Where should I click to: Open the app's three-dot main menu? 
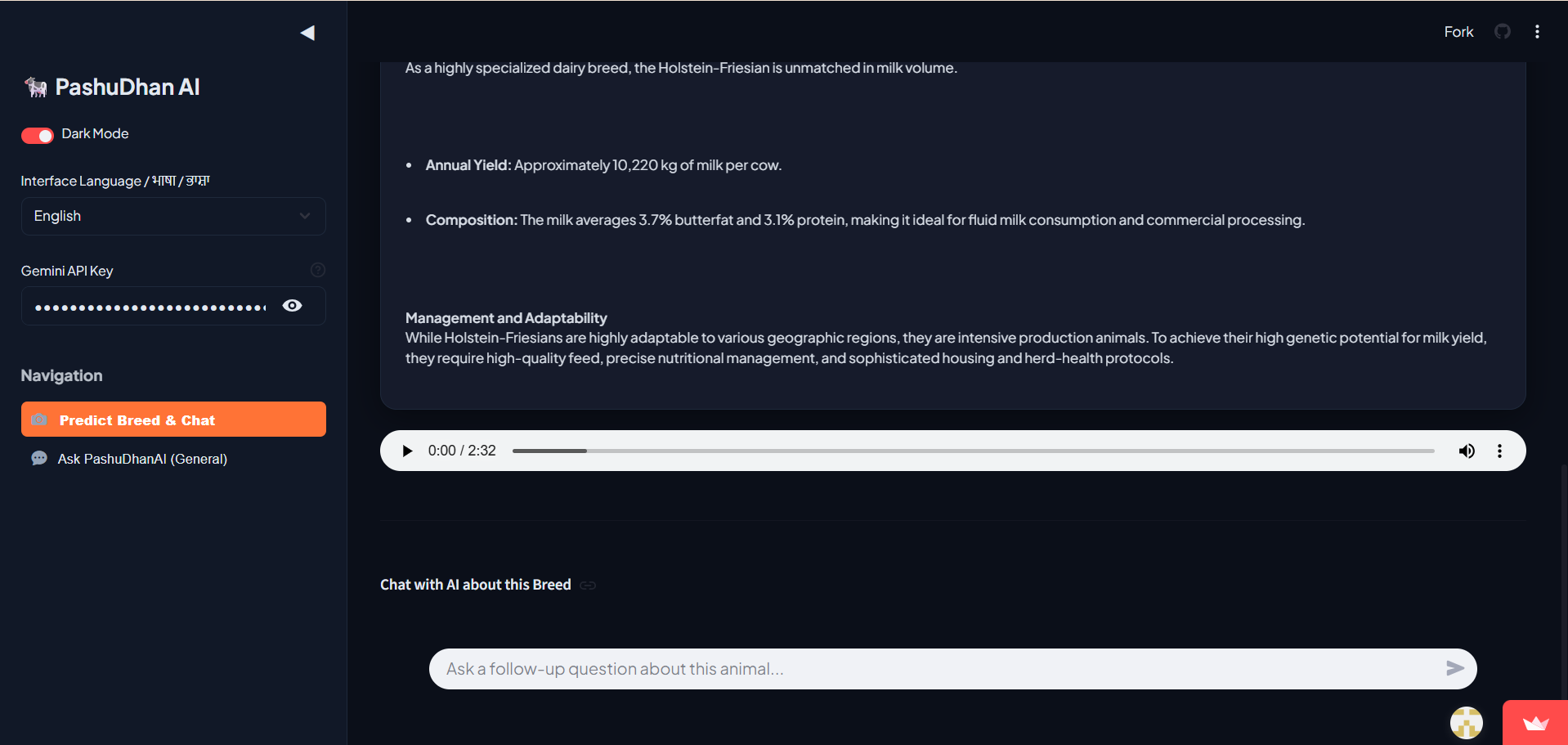pos(1537,32)
